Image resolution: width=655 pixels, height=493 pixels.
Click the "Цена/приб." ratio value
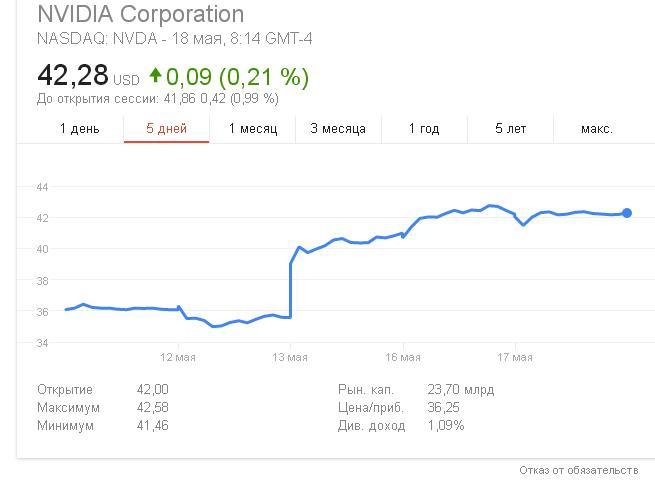coord(443,407)
